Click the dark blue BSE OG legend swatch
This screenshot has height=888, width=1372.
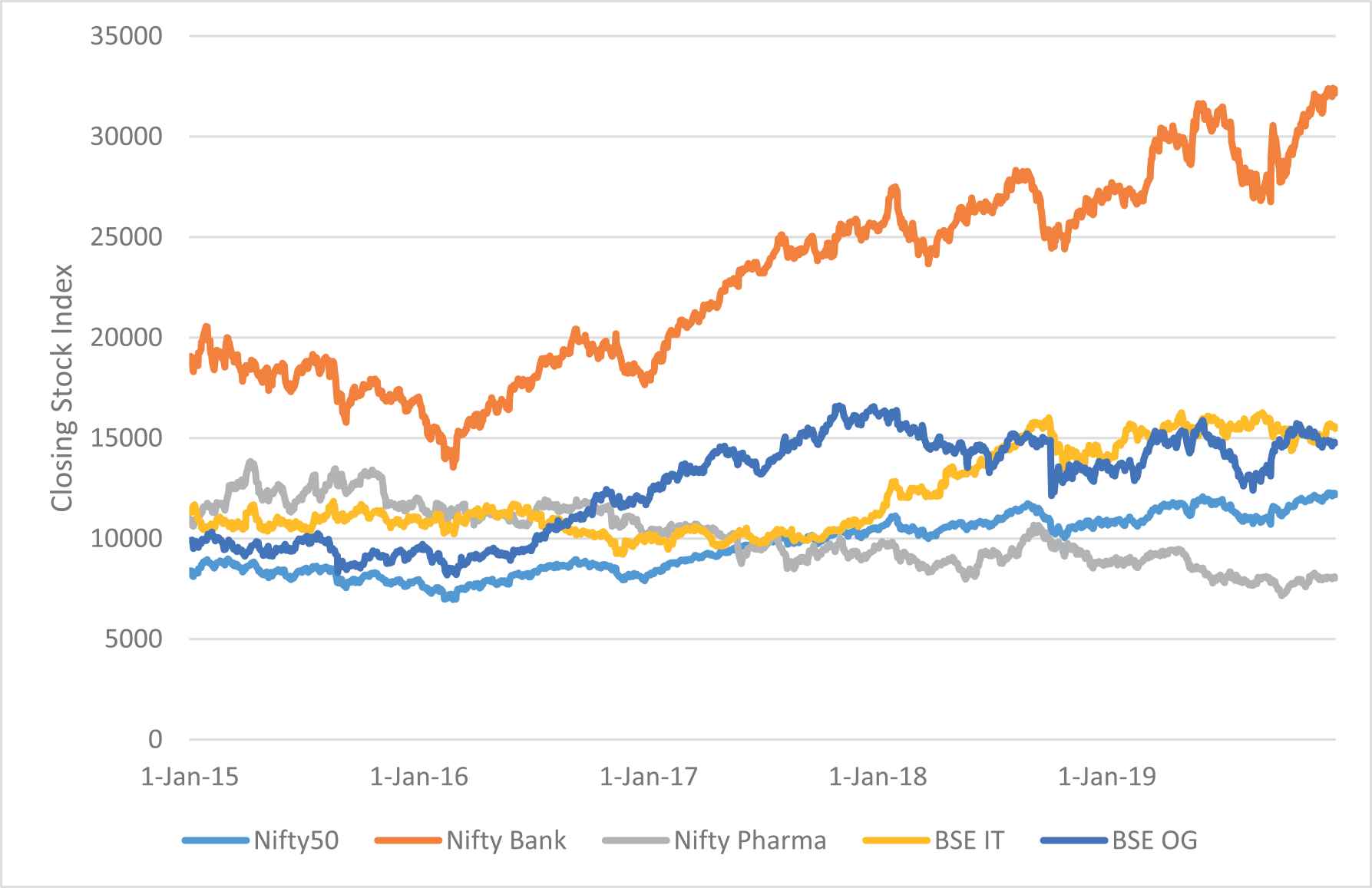point(1073,840)
